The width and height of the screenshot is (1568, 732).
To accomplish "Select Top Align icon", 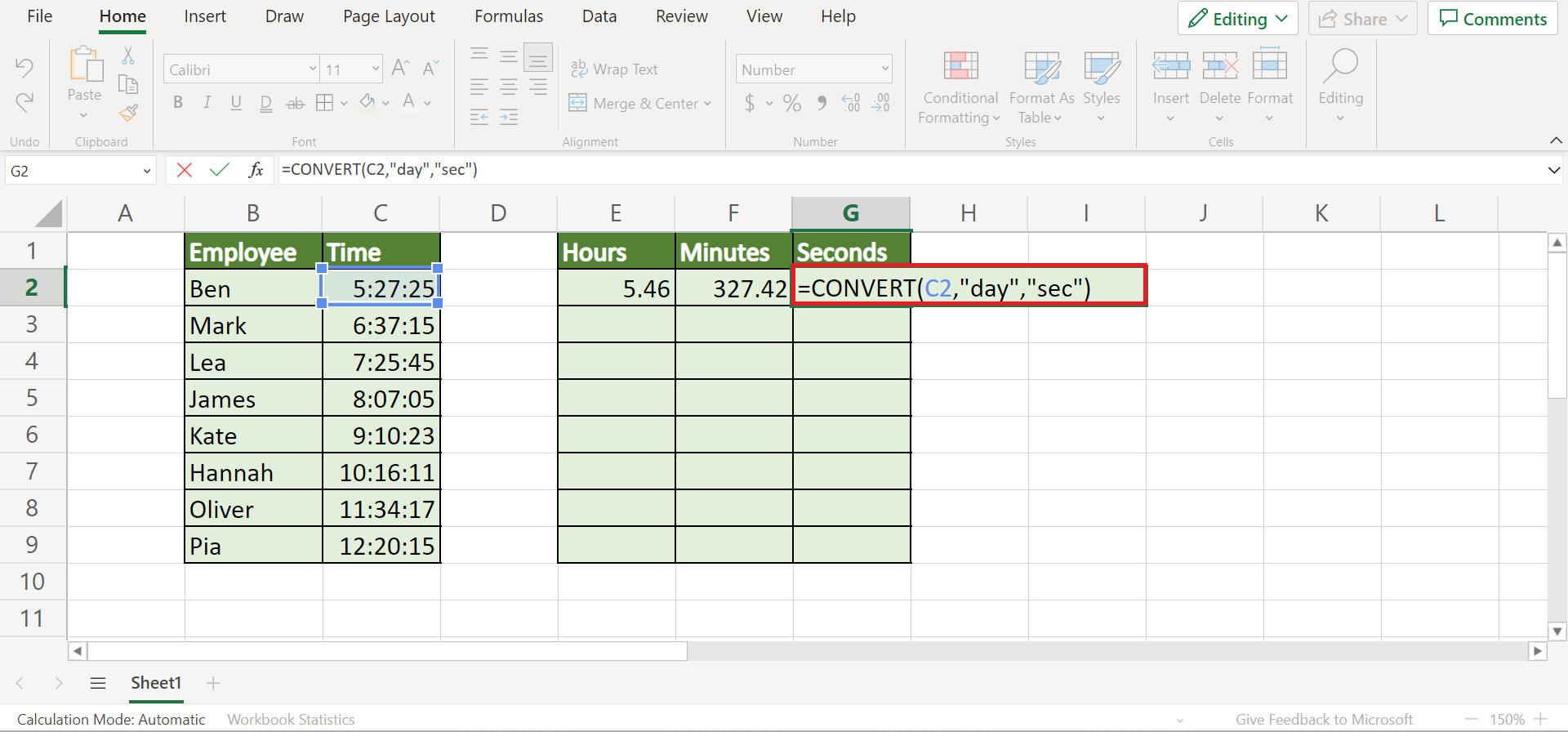I will click(479, 56).
